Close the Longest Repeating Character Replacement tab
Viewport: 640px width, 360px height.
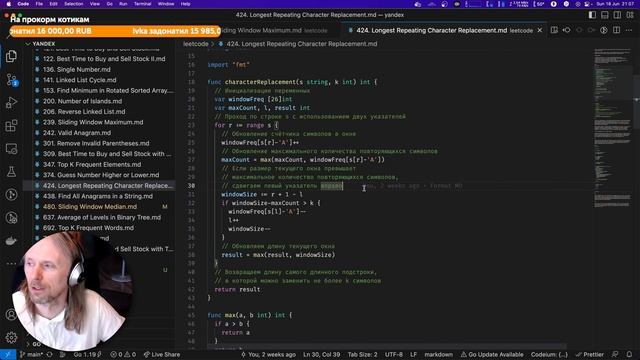540,30
